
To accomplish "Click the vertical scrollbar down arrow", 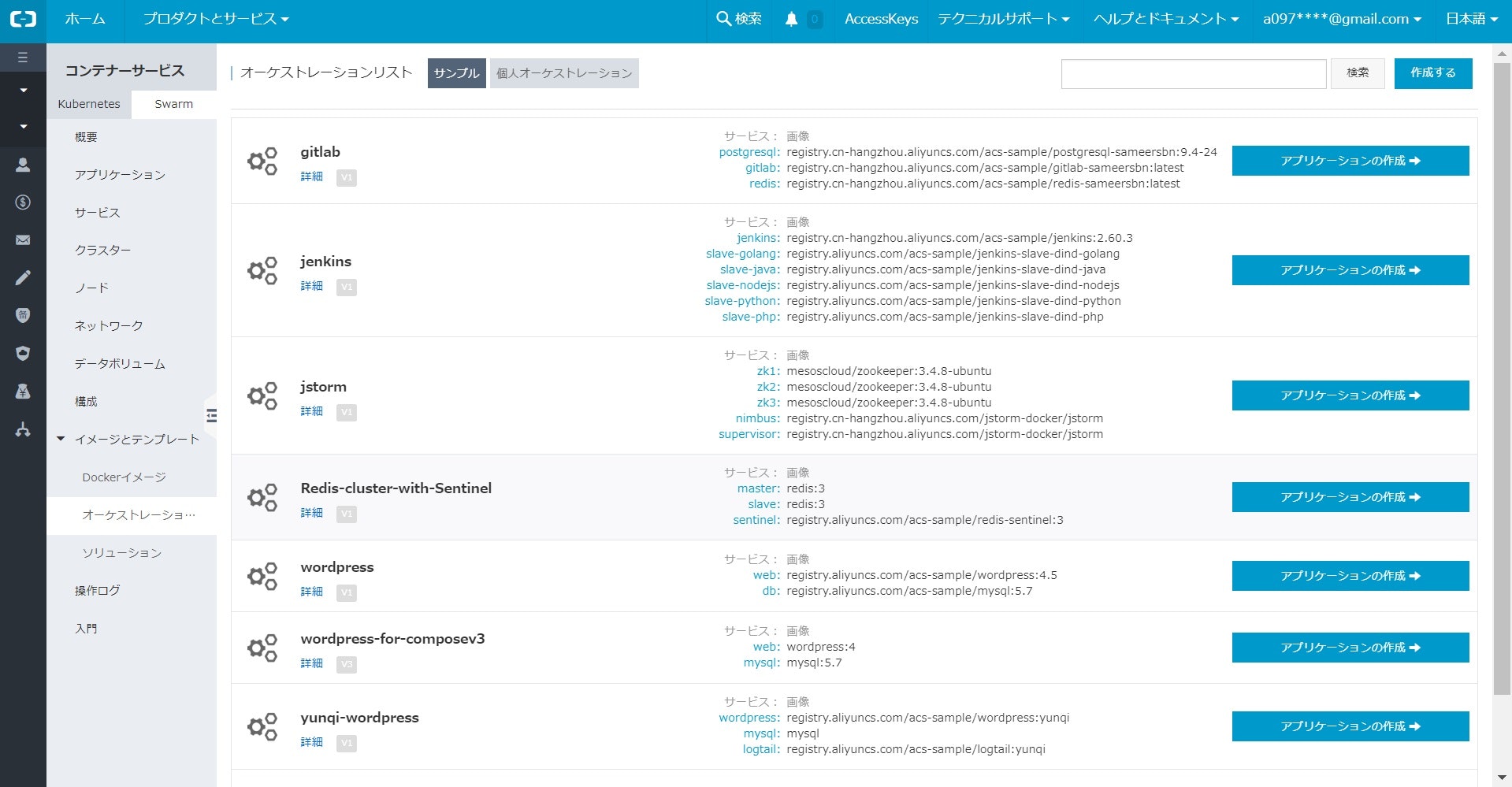I will coord(1502,778).
